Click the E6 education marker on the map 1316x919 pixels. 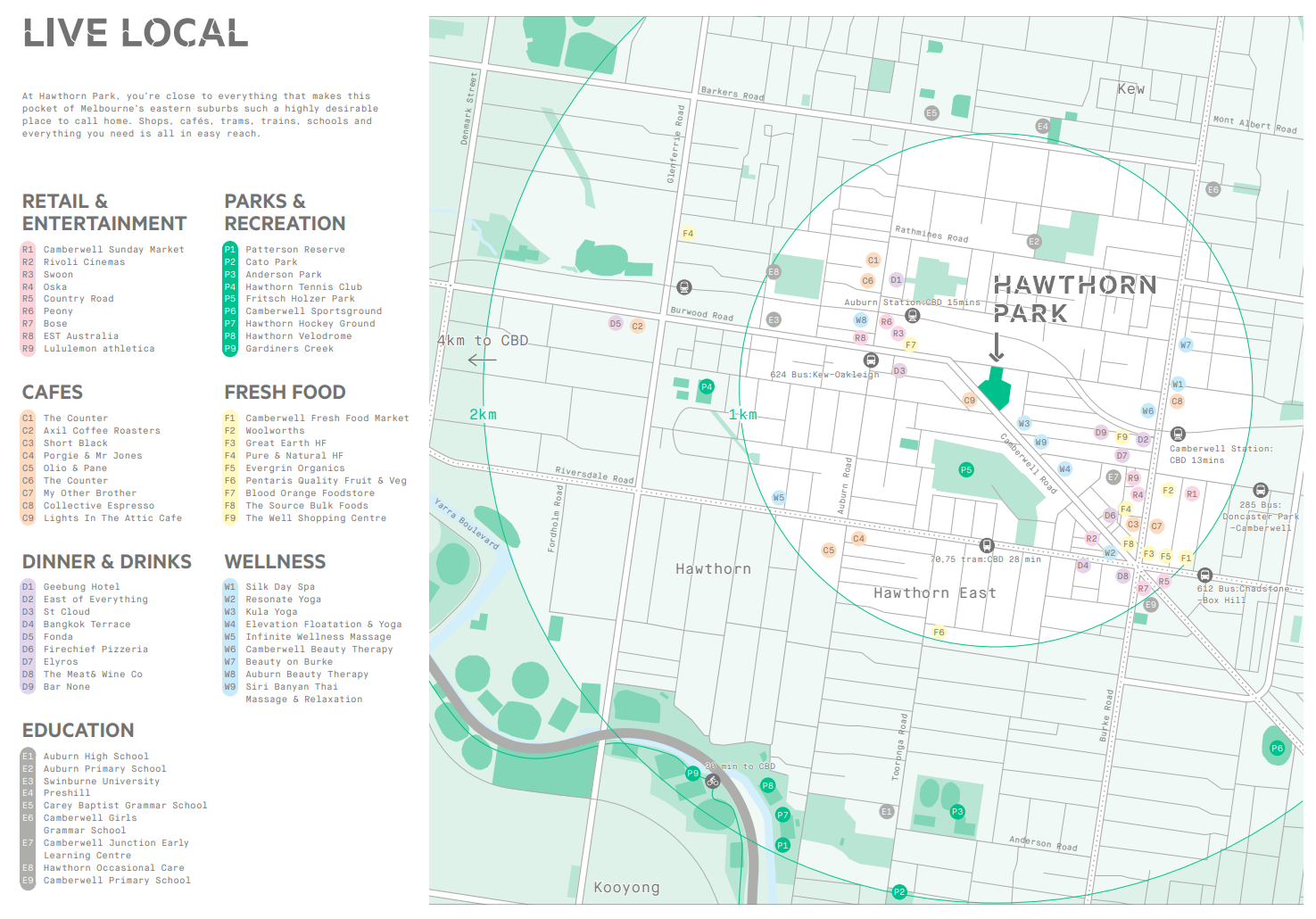click(x=1213, y=189)
